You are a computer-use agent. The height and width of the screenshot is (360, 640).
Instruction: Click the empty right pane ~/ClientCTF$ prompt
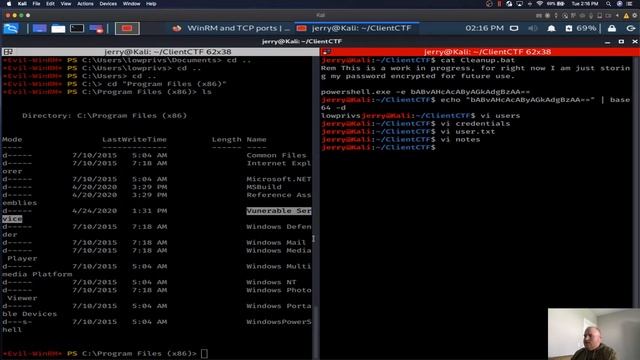pos(378,147)
